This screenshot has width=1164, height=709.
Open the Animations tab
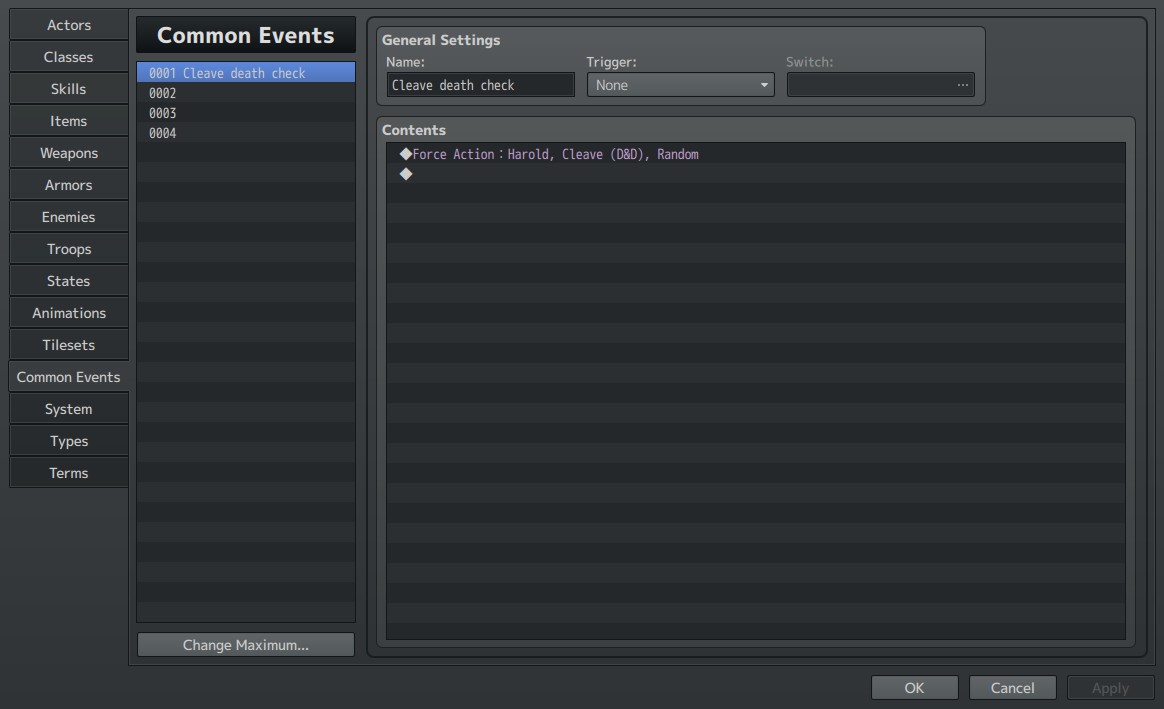[68, 313]
